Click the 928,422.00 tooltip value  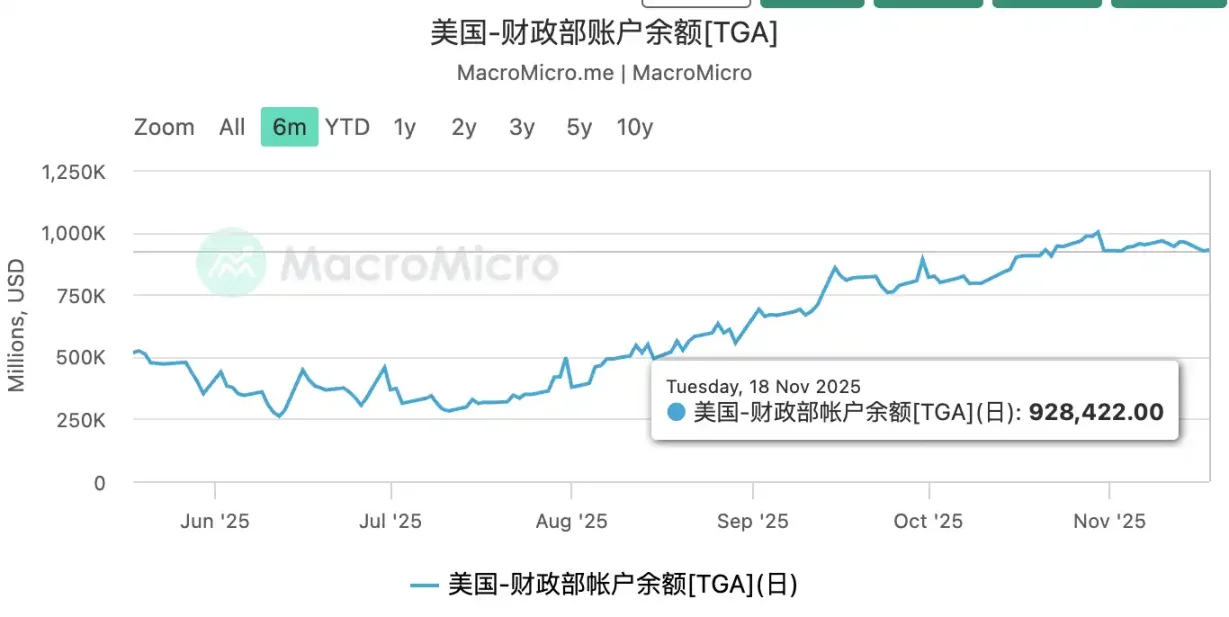(x=1096, y=412)
